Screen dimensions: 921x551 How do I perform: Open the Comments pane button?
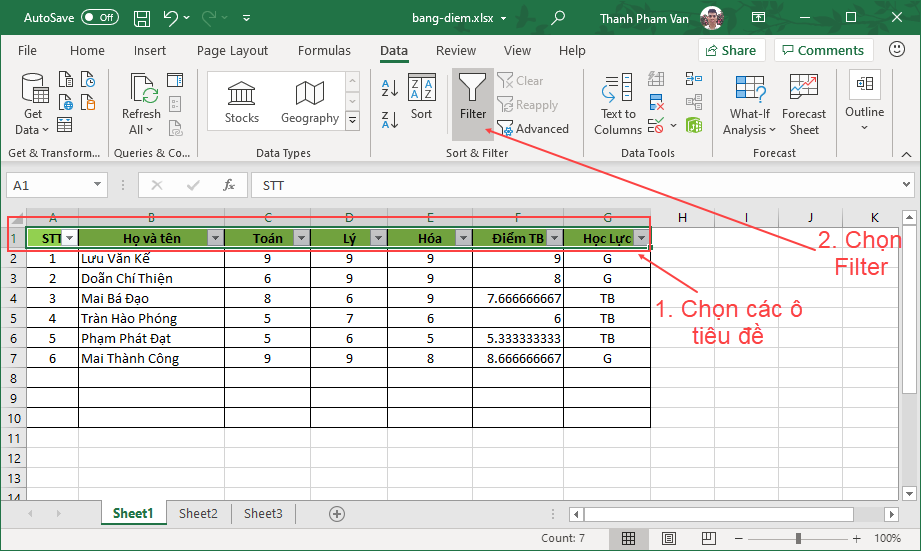coord(822,50)
